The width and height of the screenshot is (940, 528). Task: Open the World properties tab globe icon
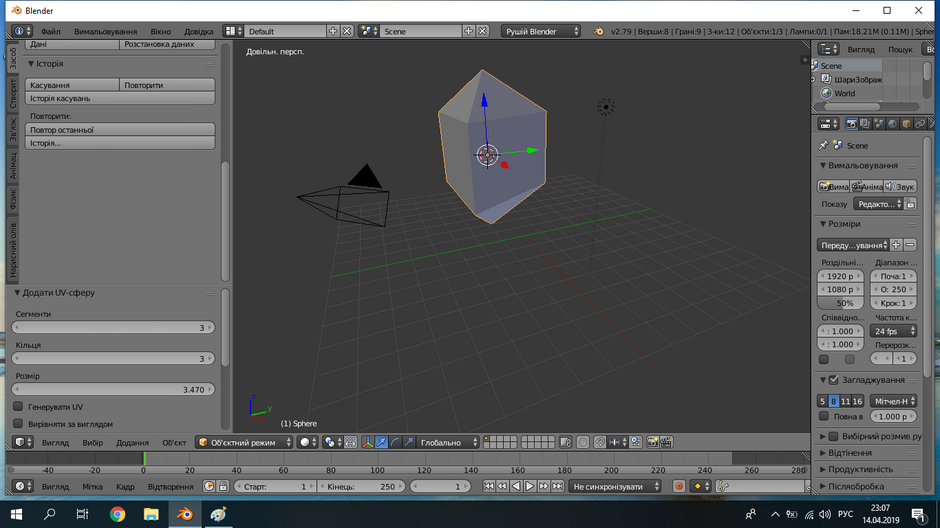893,124
